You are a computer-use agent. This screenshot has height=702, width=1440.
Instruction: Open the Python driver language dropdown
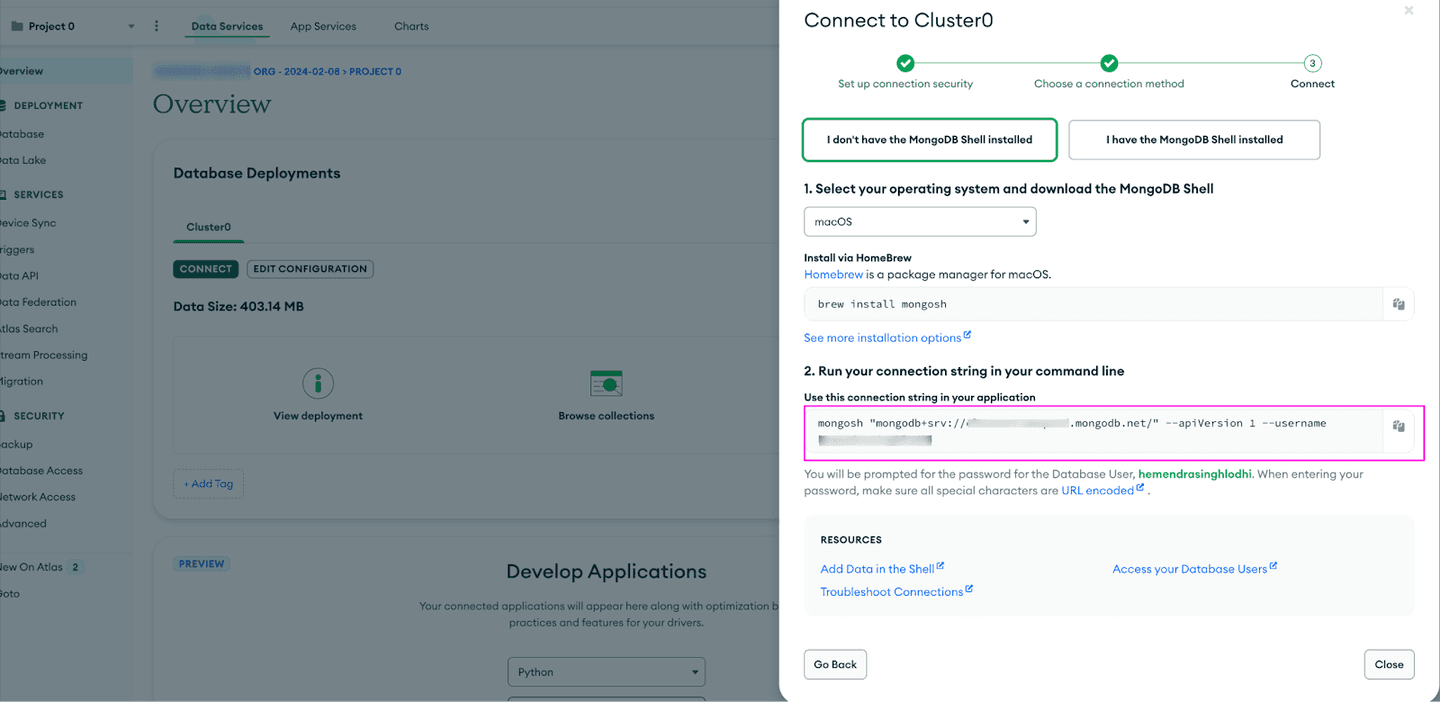[x=606, y=672]
